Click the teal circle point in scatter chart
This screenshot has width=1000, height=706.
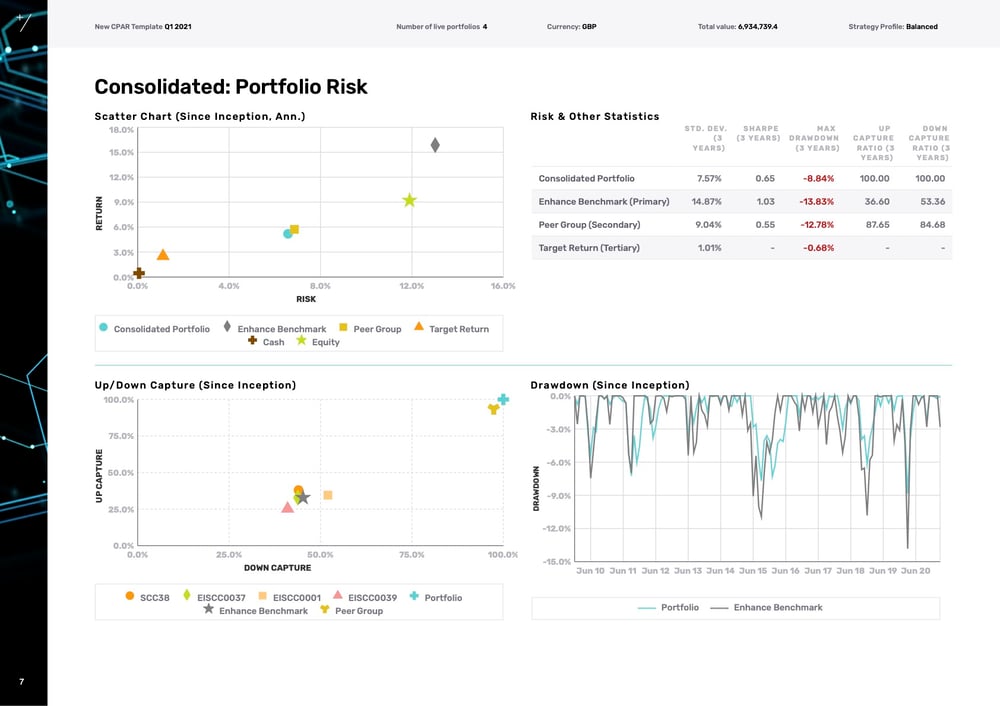pyautogui.click(x=288, y=234)
